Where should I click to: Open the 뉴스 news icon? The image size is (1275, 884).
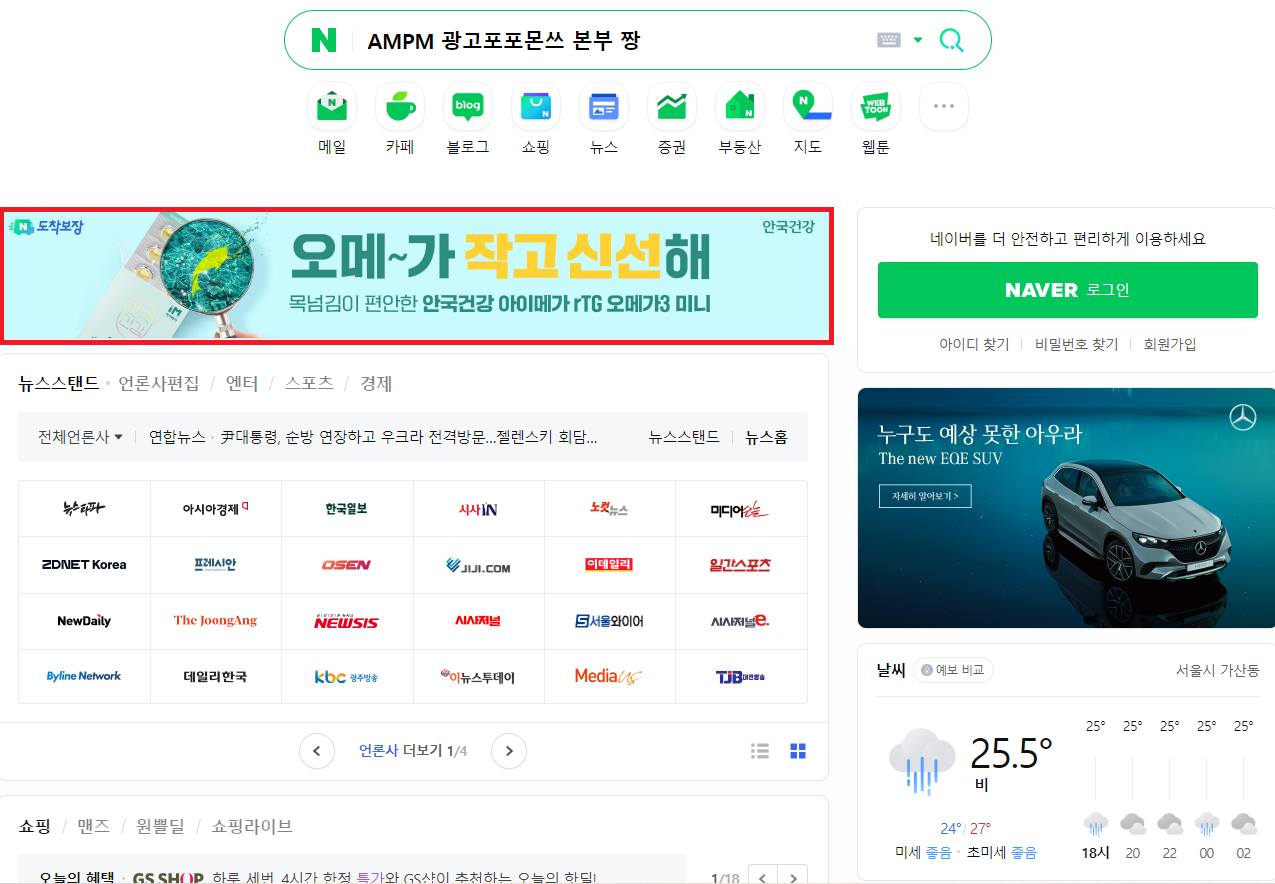pos(604,106)
